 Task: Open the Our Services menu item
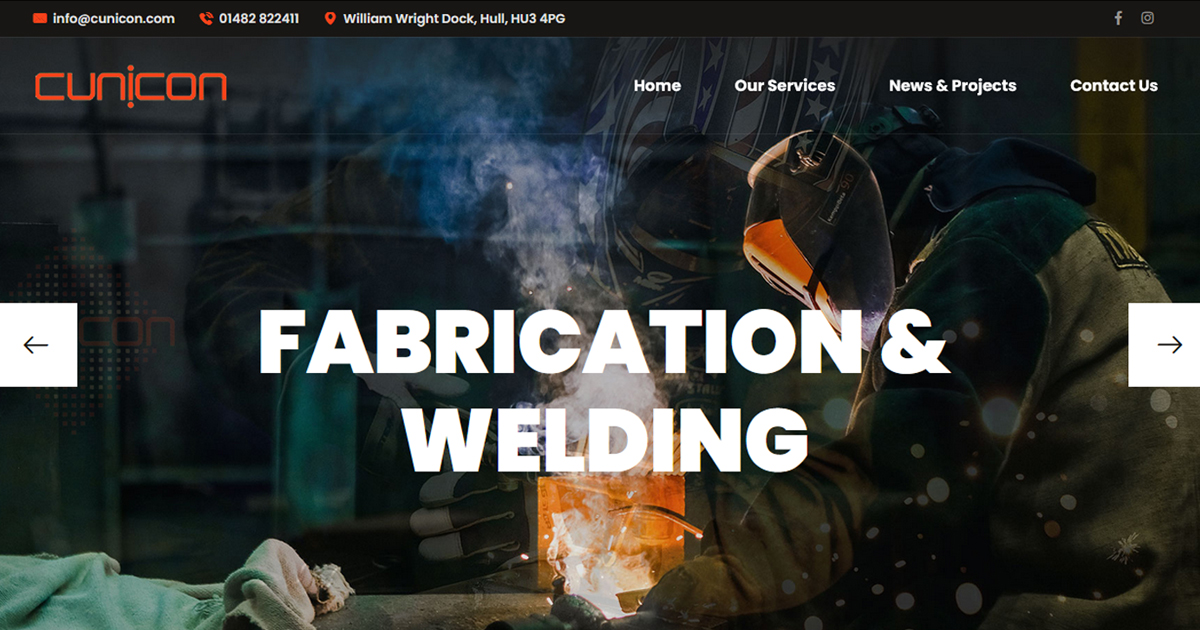point(785,86)
